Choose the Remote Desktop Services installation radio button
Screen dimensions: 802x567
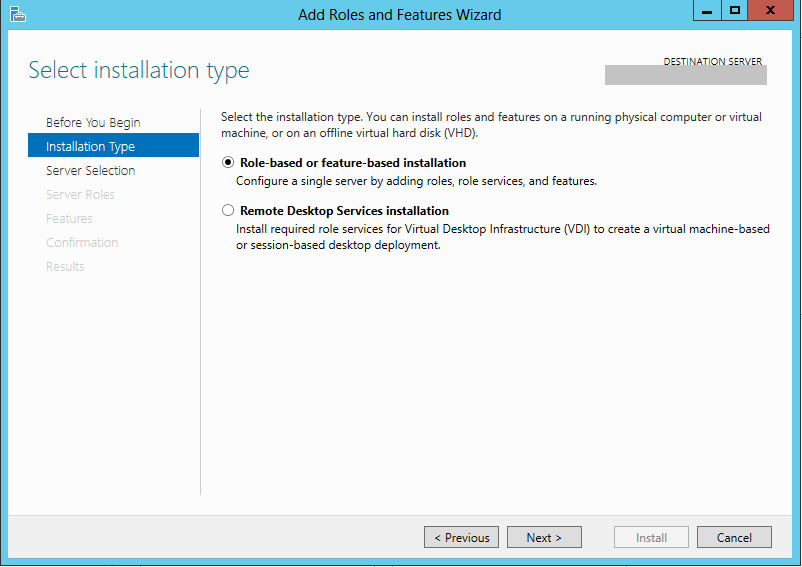coord(228,211)
